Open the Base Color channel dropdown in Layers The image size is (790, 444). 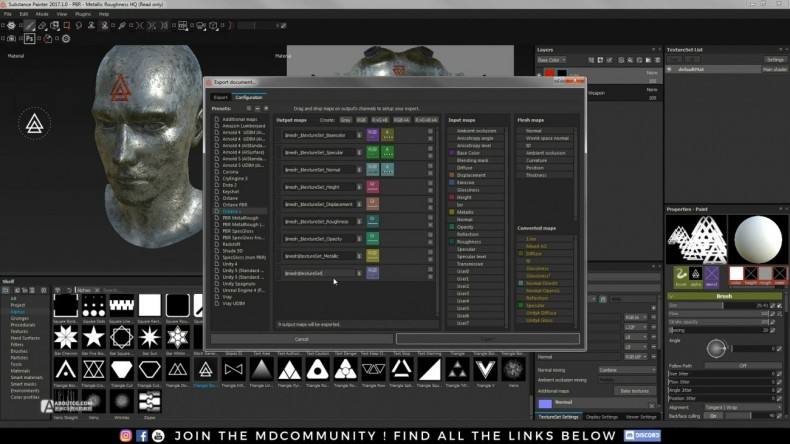pyautogui.click(x=551, y=60)
